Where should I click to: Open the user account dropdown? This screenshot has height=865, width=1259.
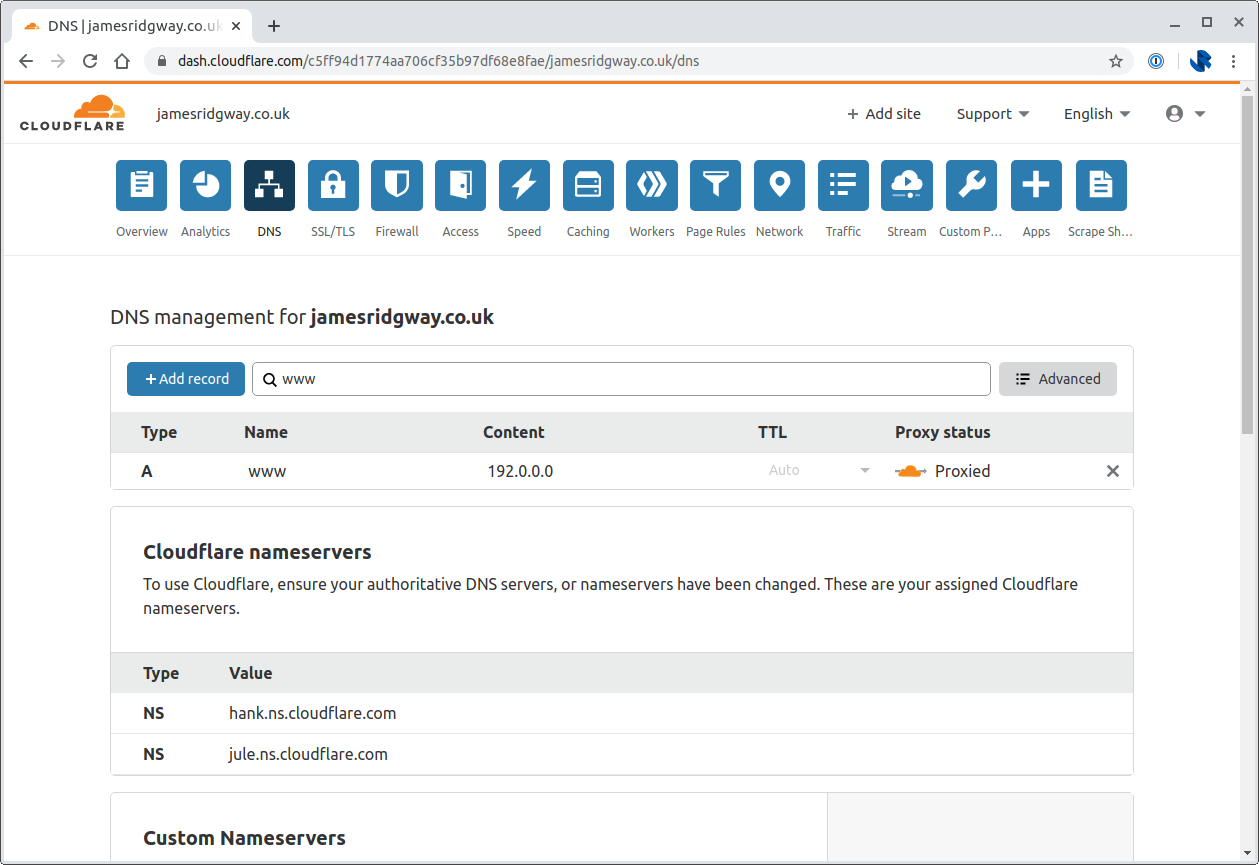(1186, 114)
